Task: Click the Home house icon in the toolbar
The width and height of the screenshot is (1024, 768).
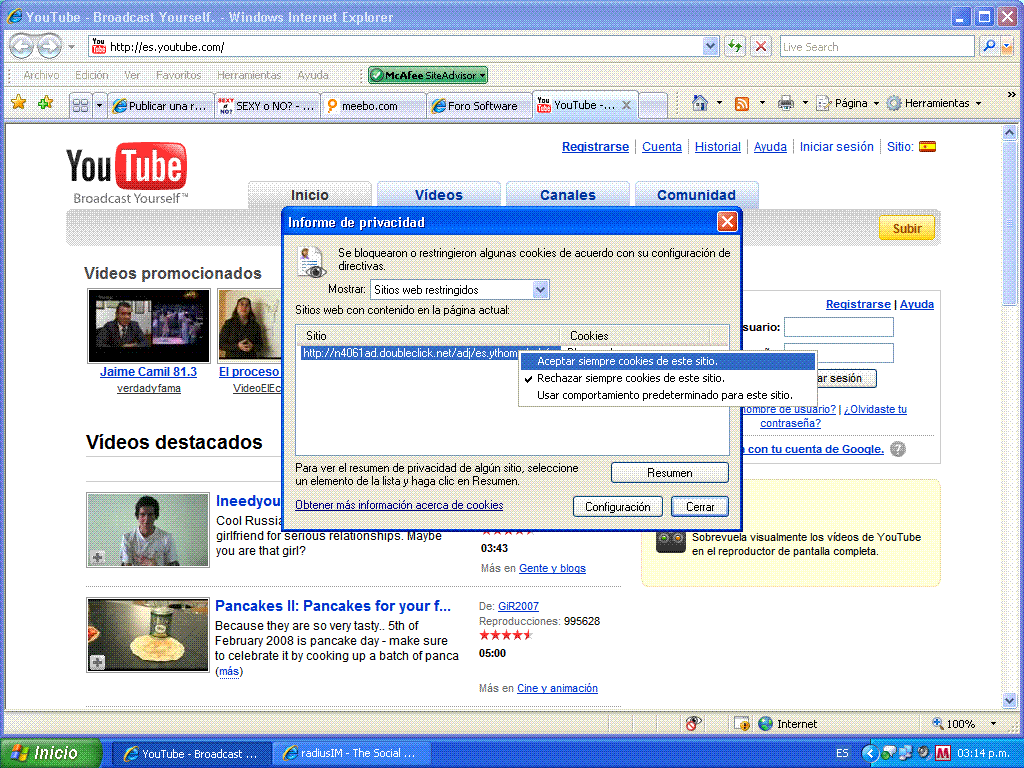Action: [699, 103]
